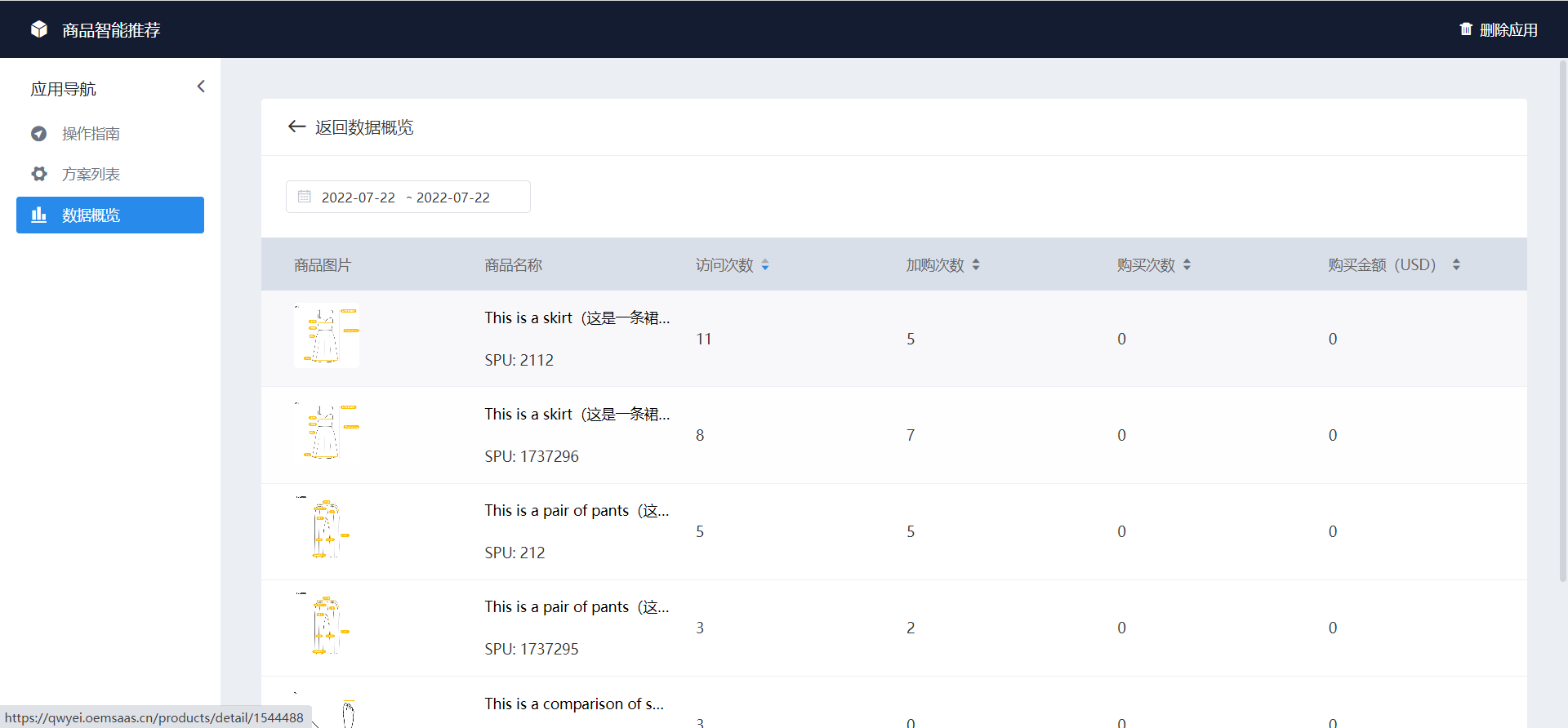Click the 商品名称 column header

(x=513, y=265)
